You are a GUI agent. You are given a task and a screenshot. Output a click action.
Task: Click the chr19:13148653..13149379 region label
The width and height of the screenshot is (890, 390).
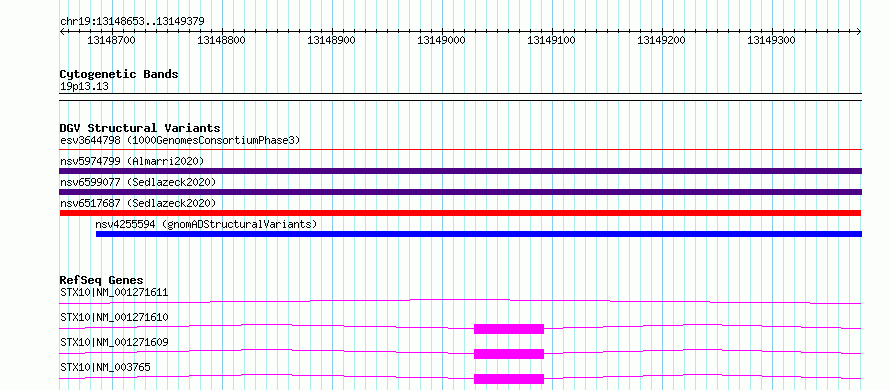pos(132,22)
